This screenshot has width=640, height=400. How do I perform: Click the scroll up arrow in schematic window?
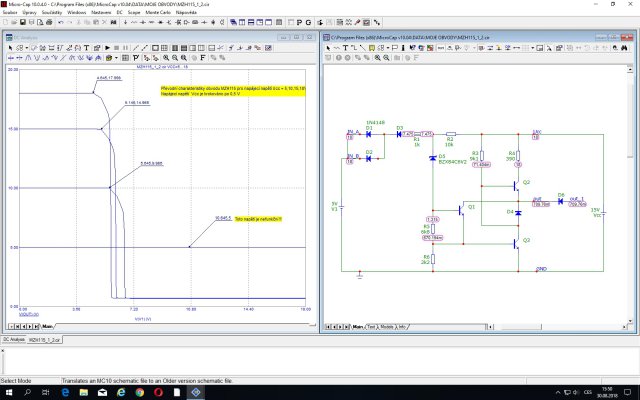[630, 70]
